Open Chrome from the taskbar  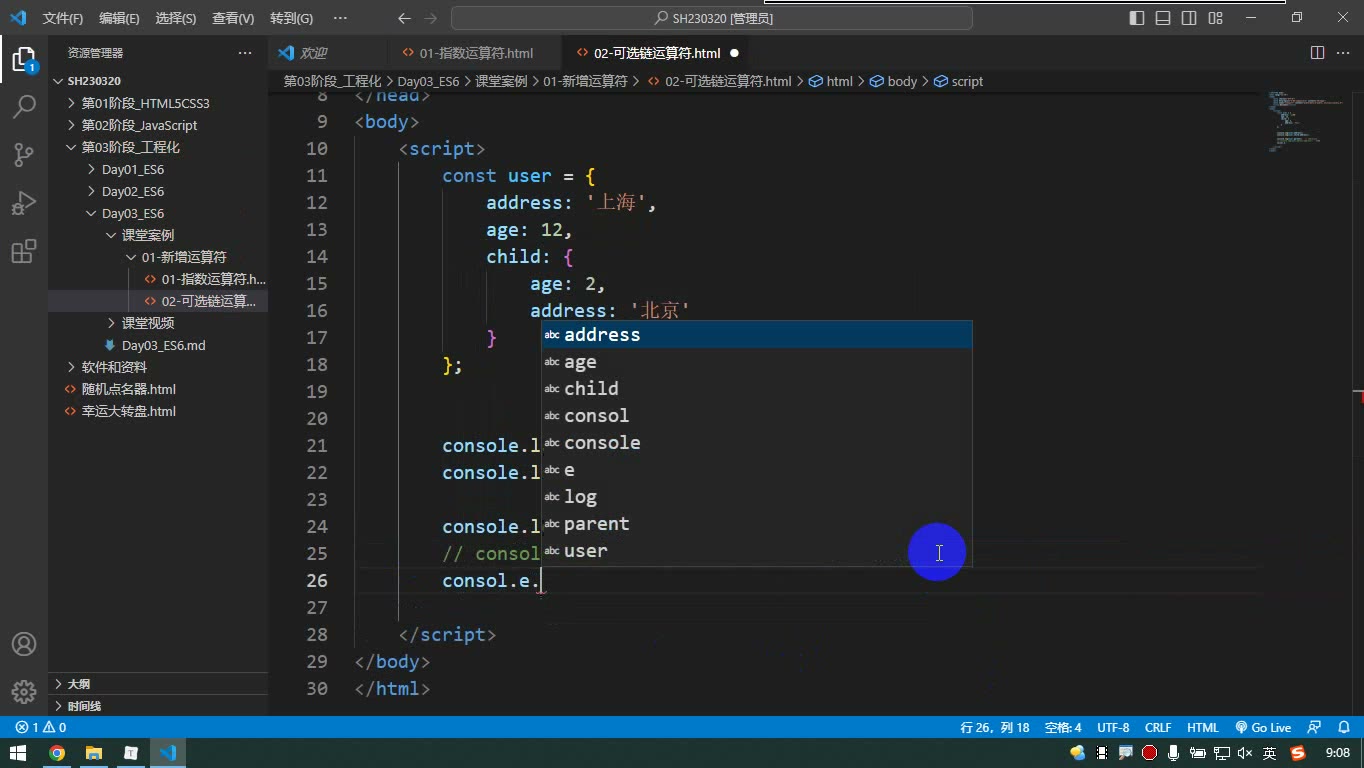click(x=57, y=753)
